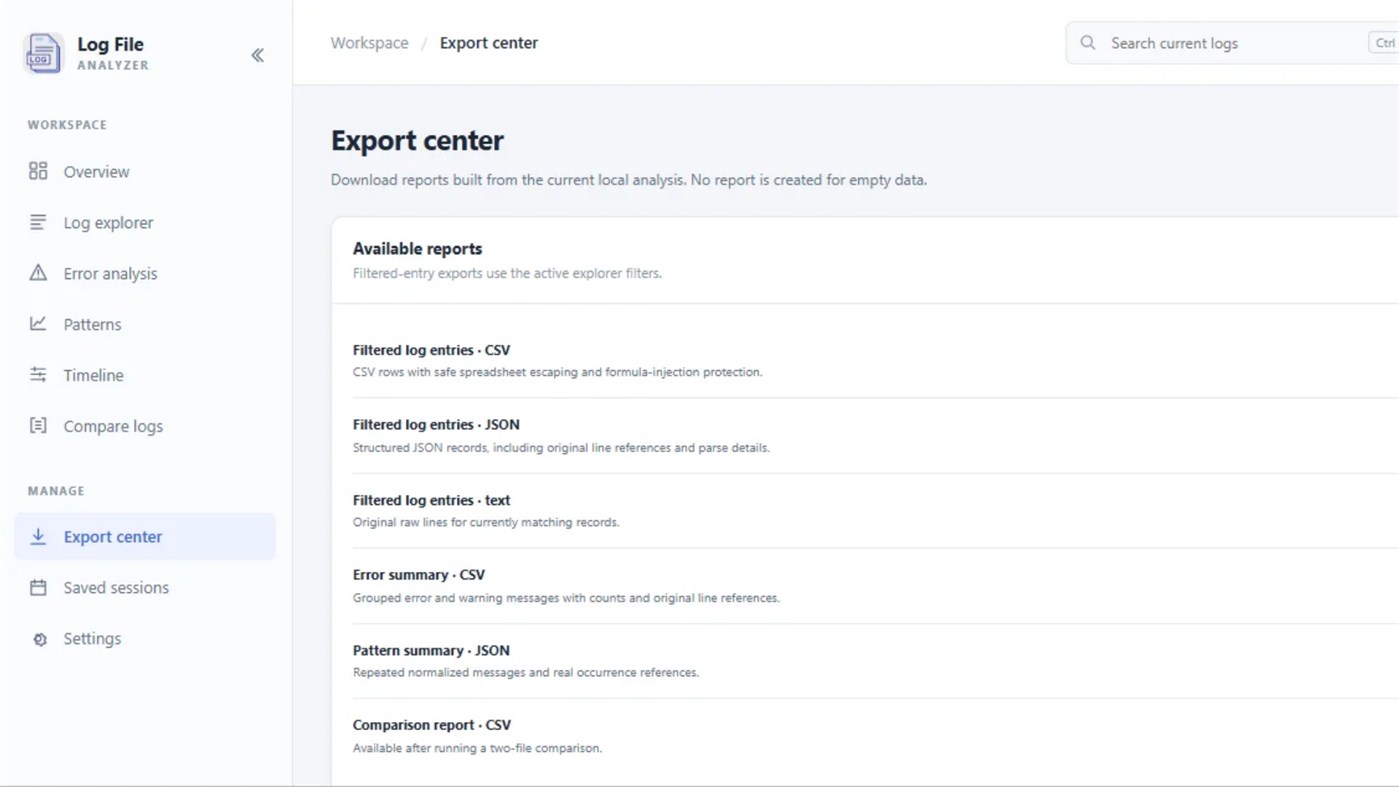Open Settings from the sidebar
The image size is (1399, 787).
[x=145, y=639]
